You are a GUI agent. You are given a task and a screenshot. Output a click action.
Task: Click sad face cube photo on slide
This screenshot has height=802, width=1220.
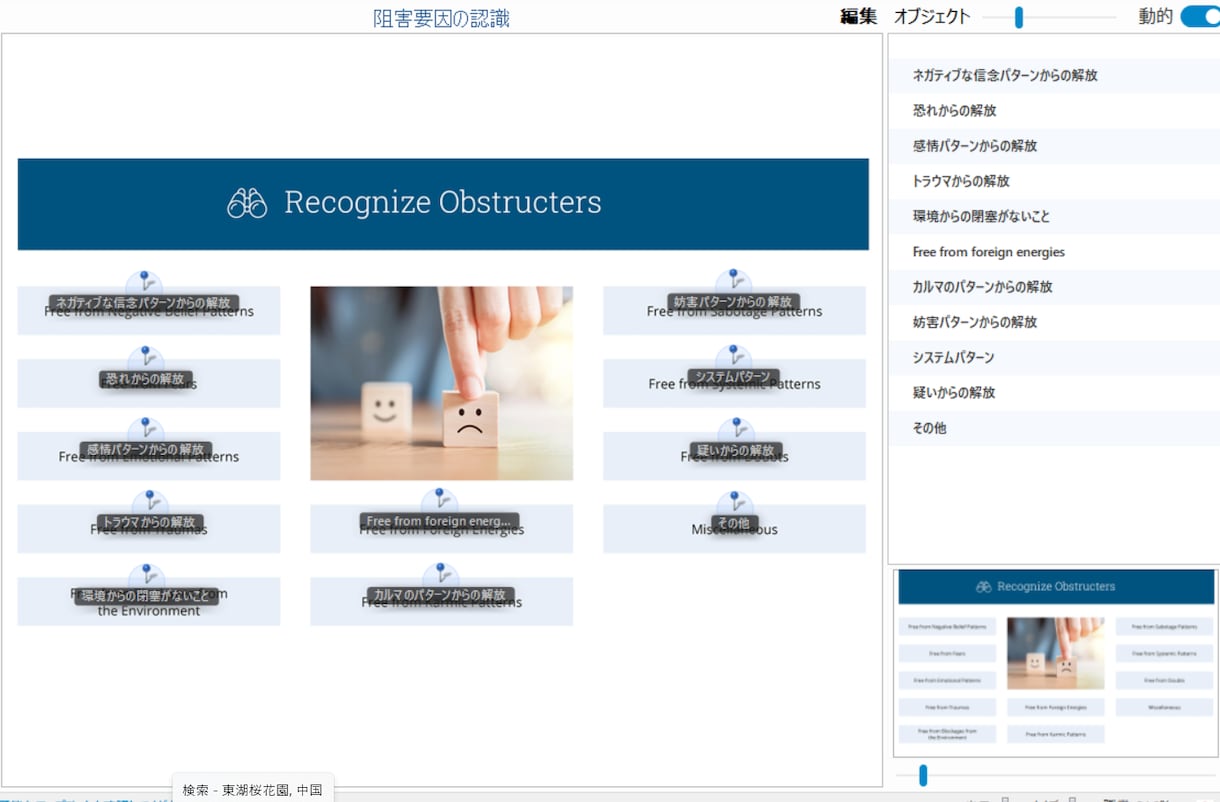point(441,383)
